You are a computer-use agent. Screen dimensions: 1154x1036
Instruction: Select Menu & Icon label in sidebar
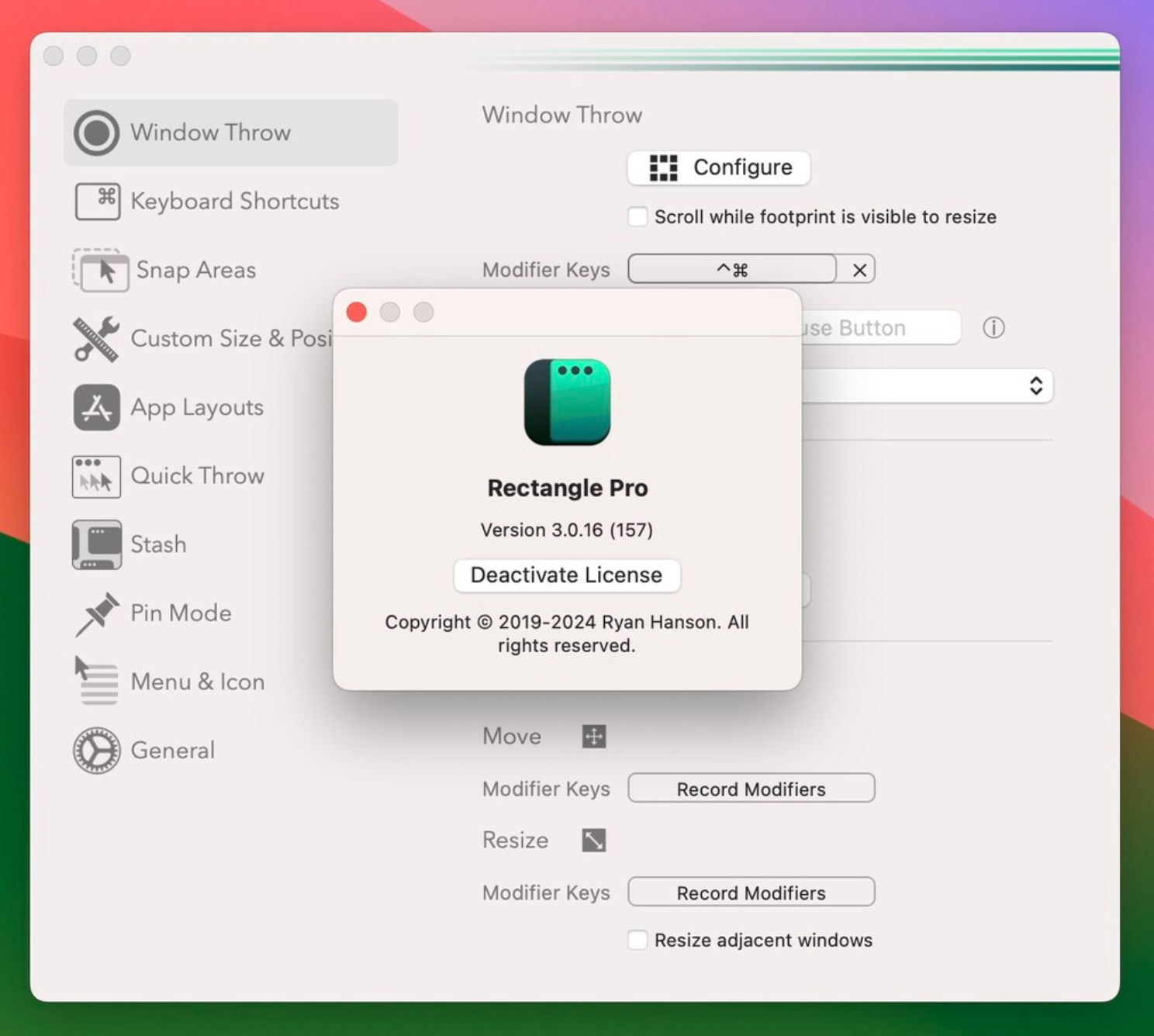pos(198,682)
